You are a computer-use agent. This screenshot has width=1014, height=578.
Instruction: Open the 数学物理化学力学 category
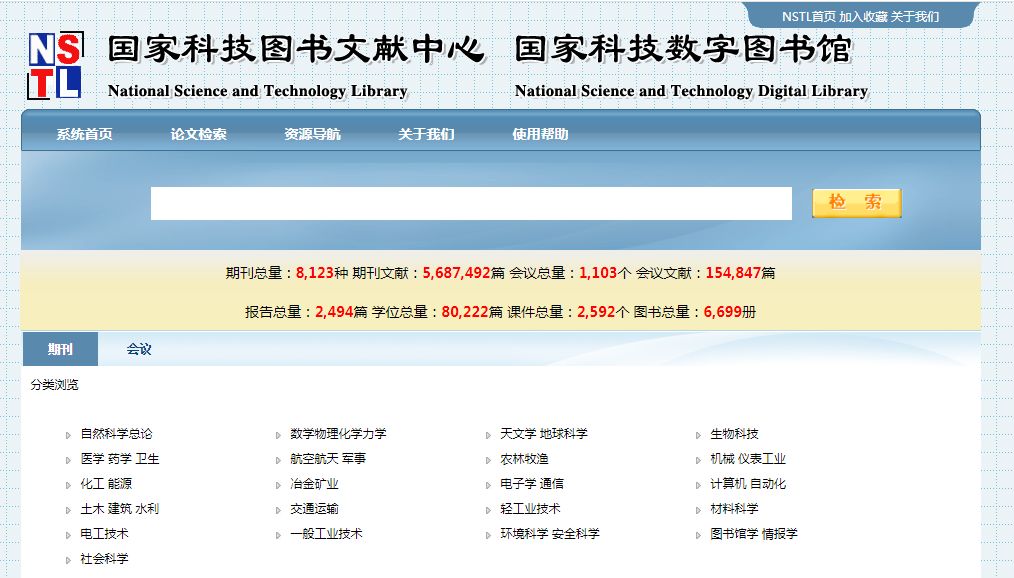click(338, 434)
